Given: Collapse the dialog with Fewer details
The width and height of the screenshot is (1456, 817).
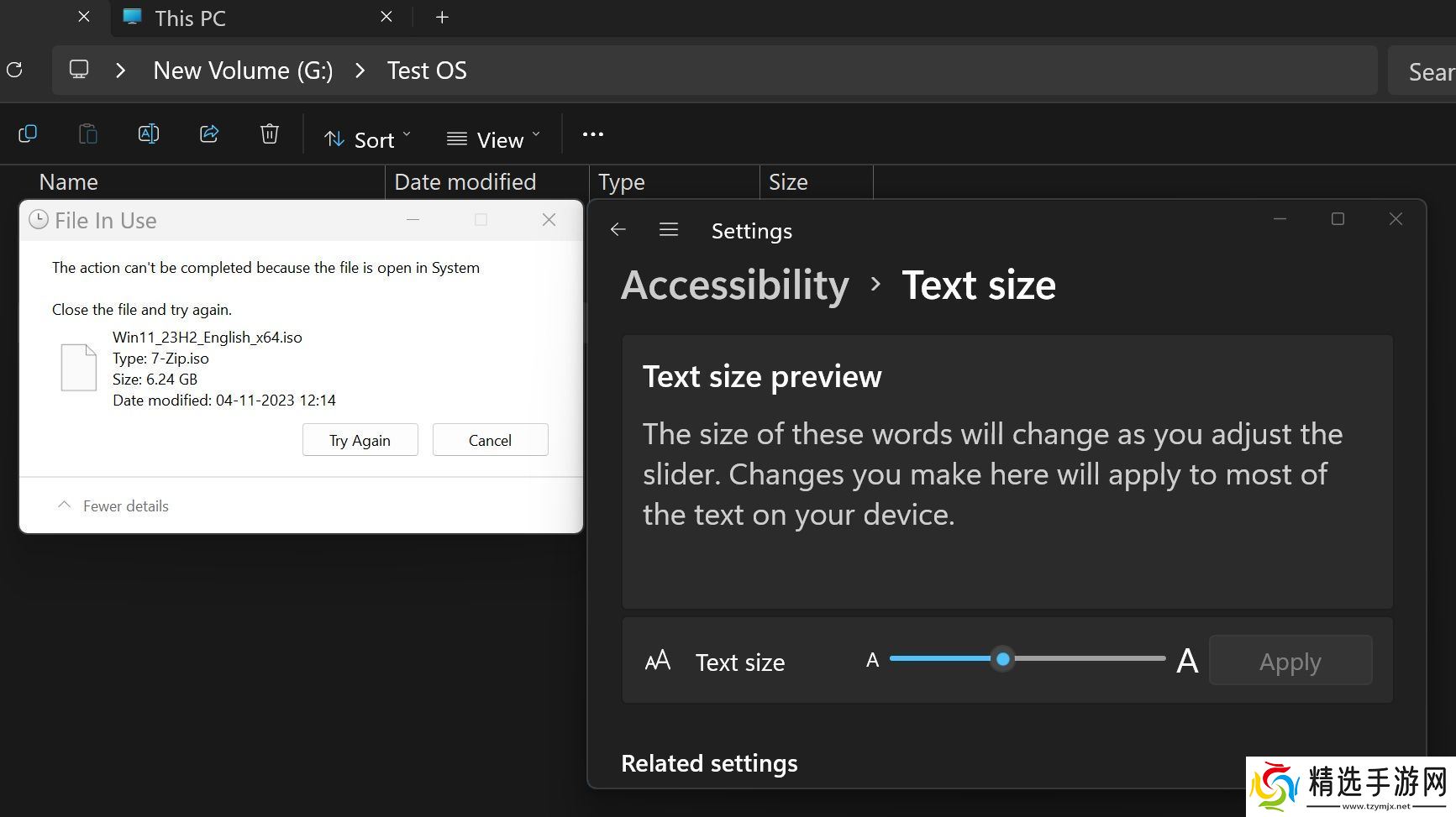Looking at the screenshot, I should pyautogui.click(x=113, y=505).
